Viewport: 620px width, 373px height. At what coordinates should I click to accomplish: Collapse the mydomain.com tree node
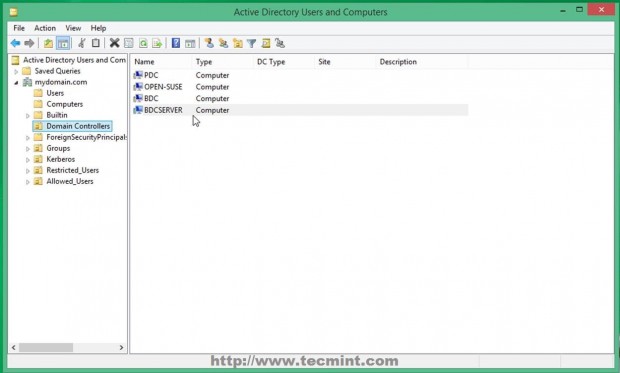16,83
